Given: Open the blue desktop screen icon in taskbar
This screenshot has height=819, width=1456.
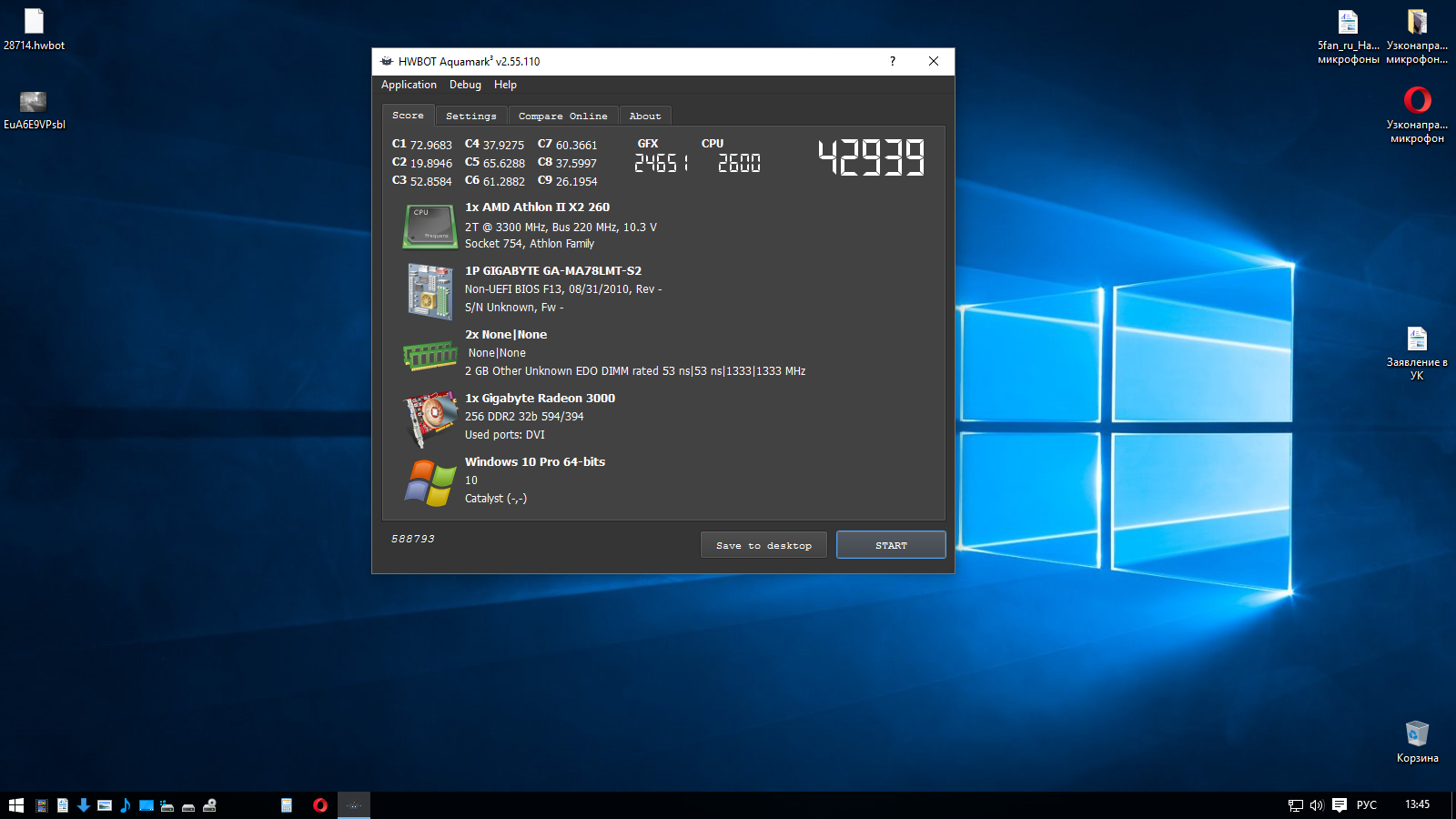Looking at the screenshot, I should pyautogui.click(x=147, y=805).
